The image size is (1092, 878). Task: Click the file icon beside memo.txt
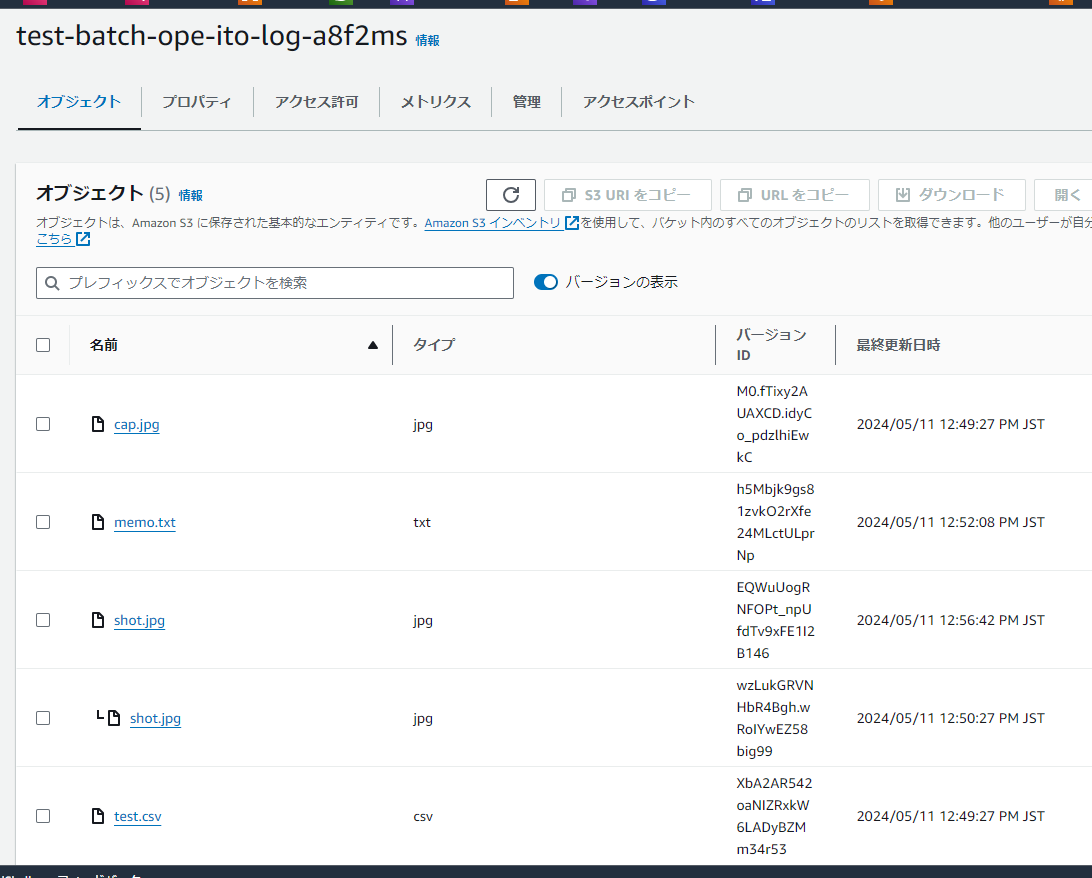(98, 521)
